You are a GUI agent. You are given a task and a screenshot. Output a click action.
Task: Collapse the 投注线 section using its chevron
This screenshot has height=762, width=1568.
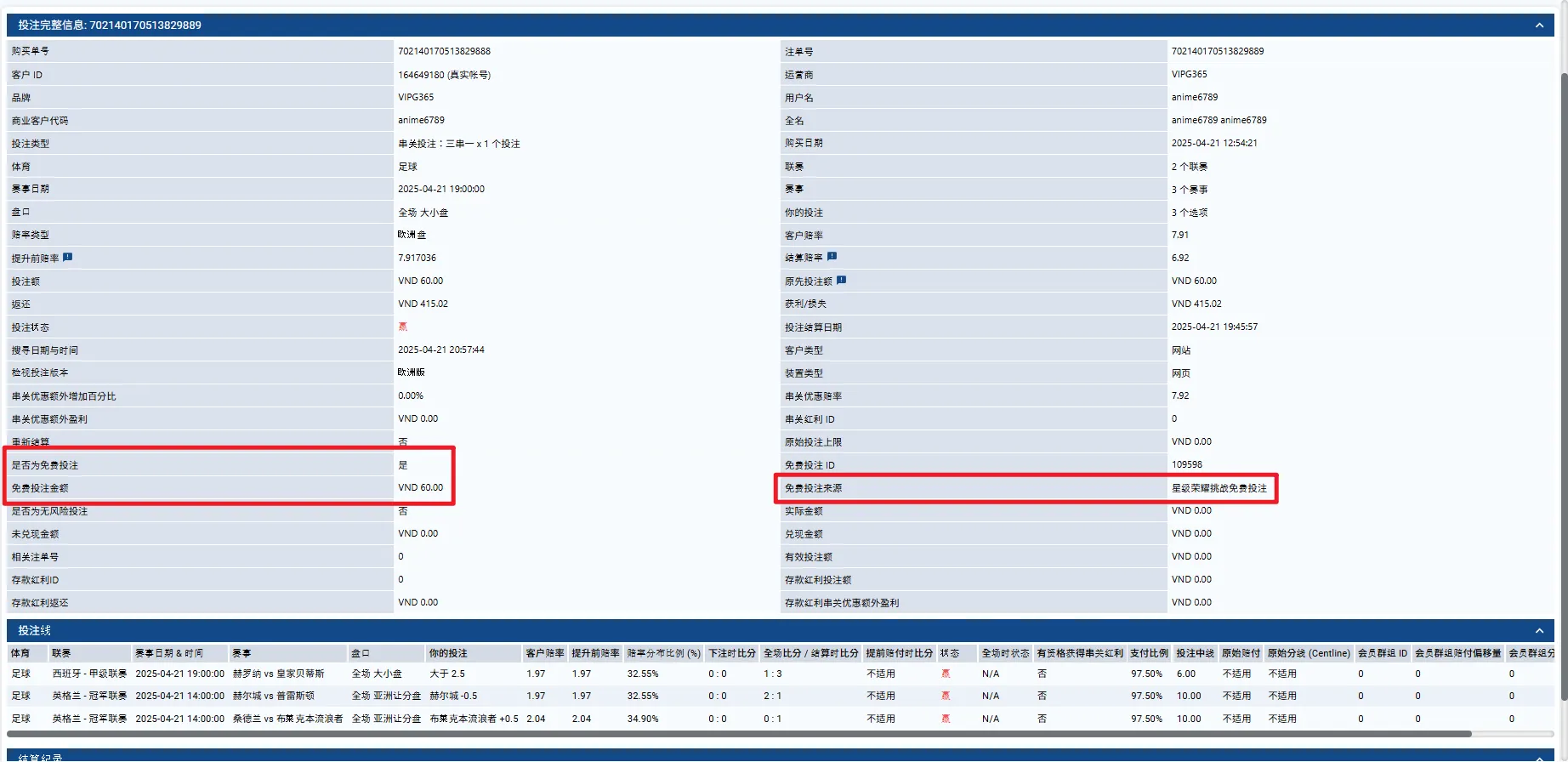(1539, 630)
